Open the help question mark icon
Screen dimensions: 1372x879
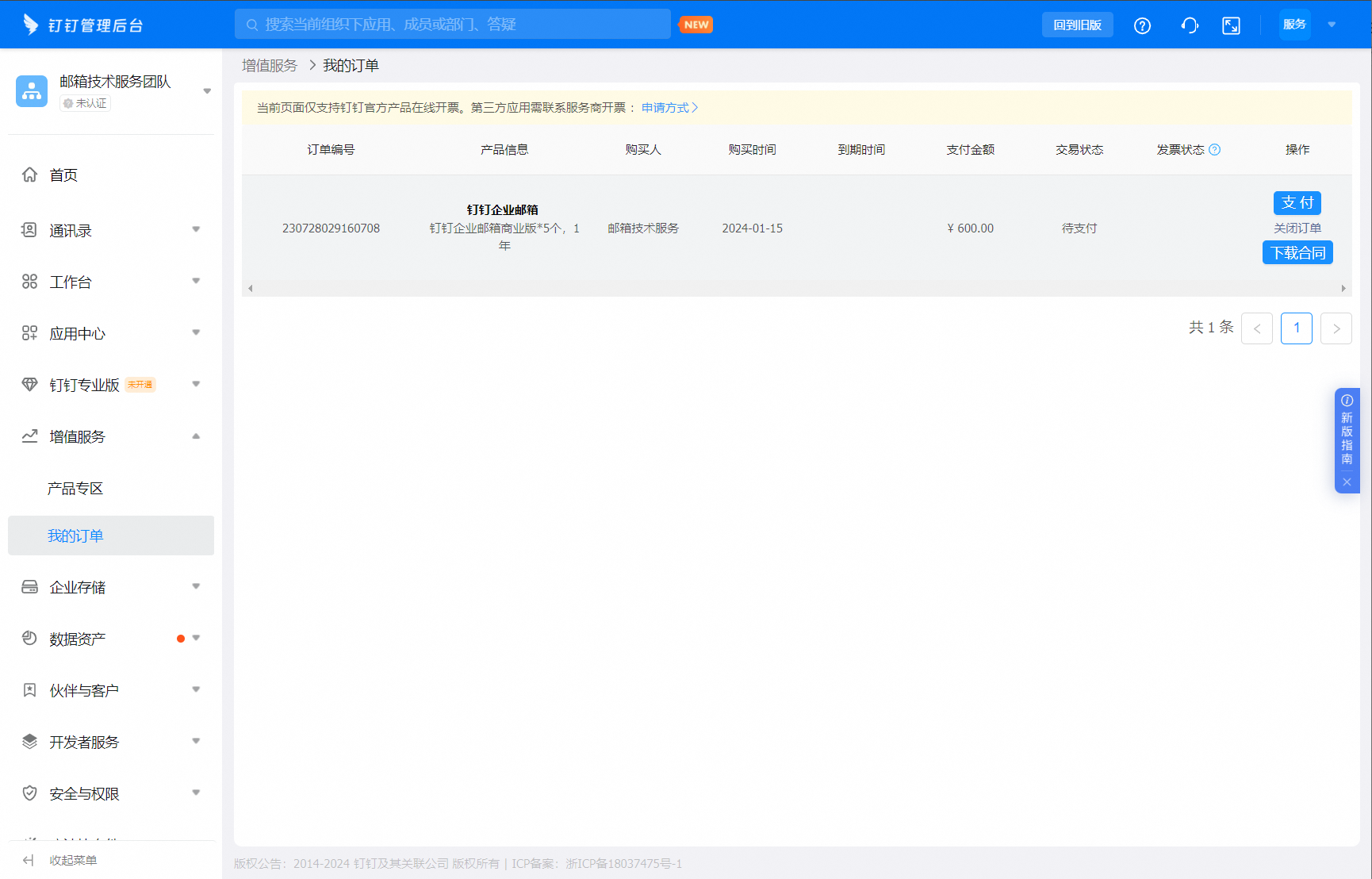click(1142, 25)
